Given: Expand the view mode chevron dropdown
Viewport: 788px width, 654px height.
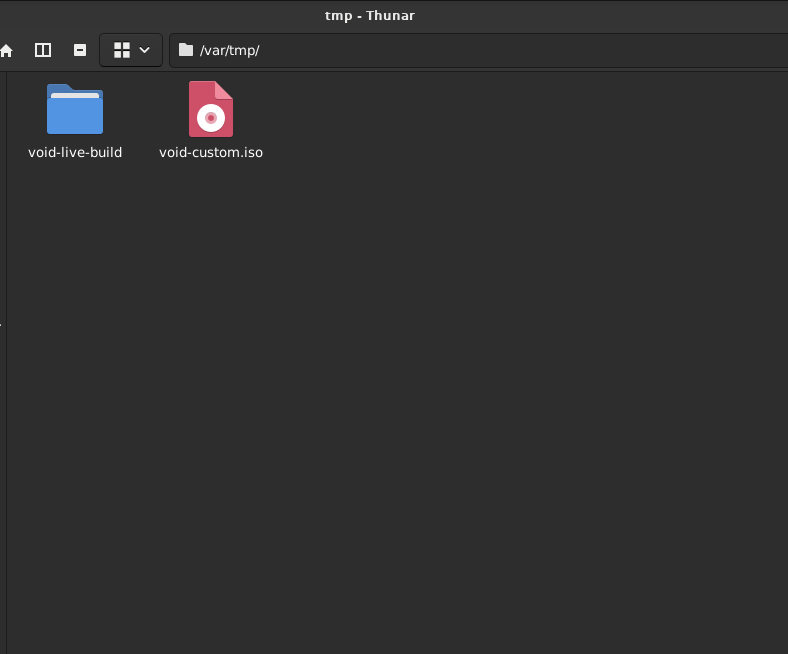Looking at the screenshot, I should [145, 50].
